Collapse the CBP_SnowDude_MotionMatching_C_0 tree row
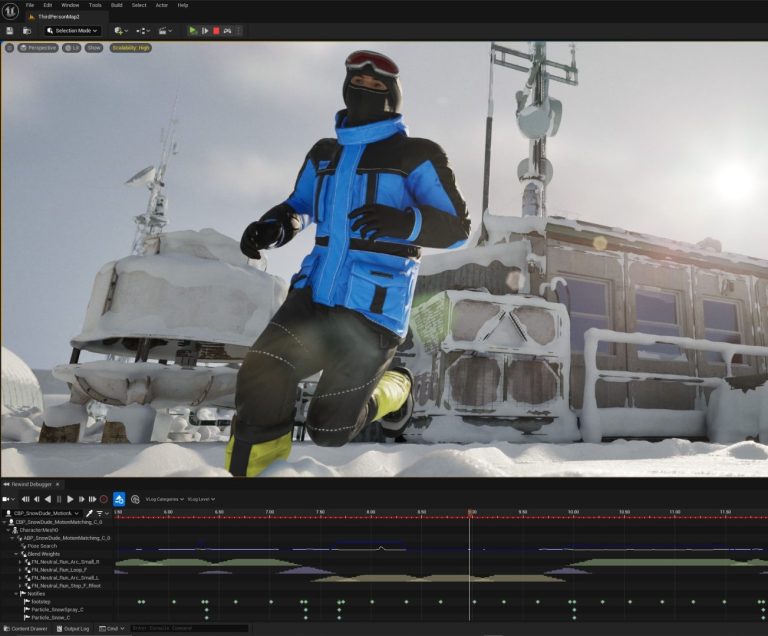This screenshot has height=636, width=768. pyautogui.click(x=5, y=522)
